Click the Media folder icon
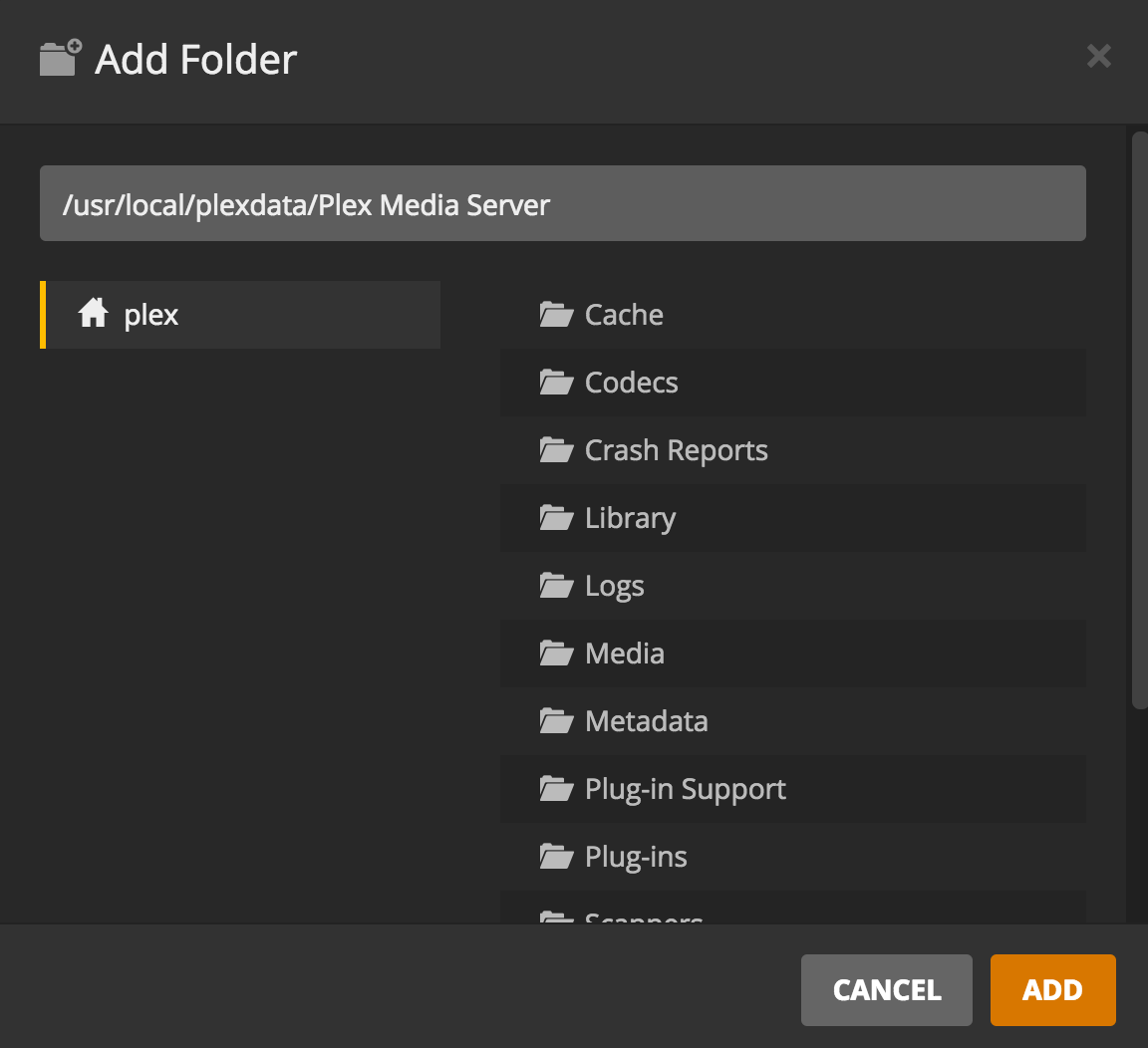1148x1048 pixels. [x=556, y=654]
